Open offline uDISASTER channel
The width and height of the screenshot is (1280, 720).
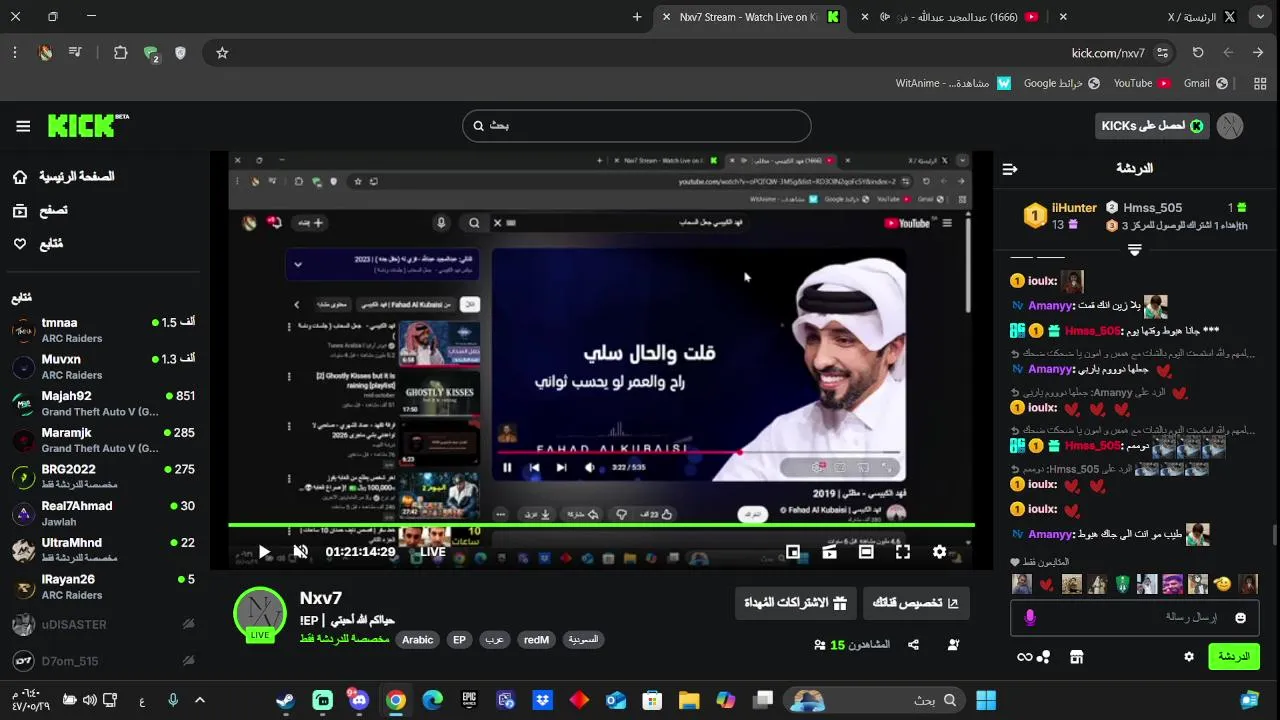coord(103,624)
